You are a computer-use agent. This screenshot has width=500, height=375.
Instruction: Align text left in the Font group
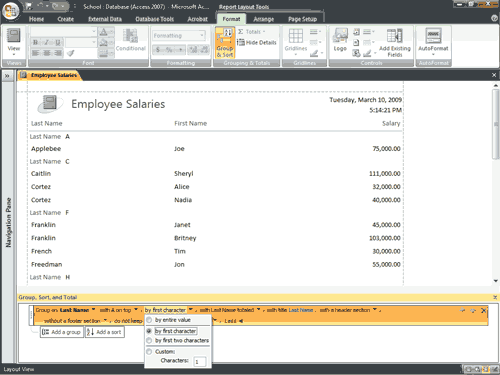pyautogui.click(x=35, y=53)
